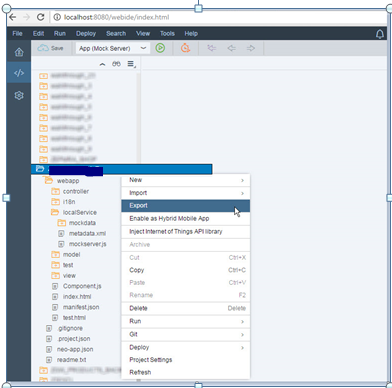This screenshot has width=392, height=388.
Task: Click the site info icon in address bar
Action: click(57, 17)
